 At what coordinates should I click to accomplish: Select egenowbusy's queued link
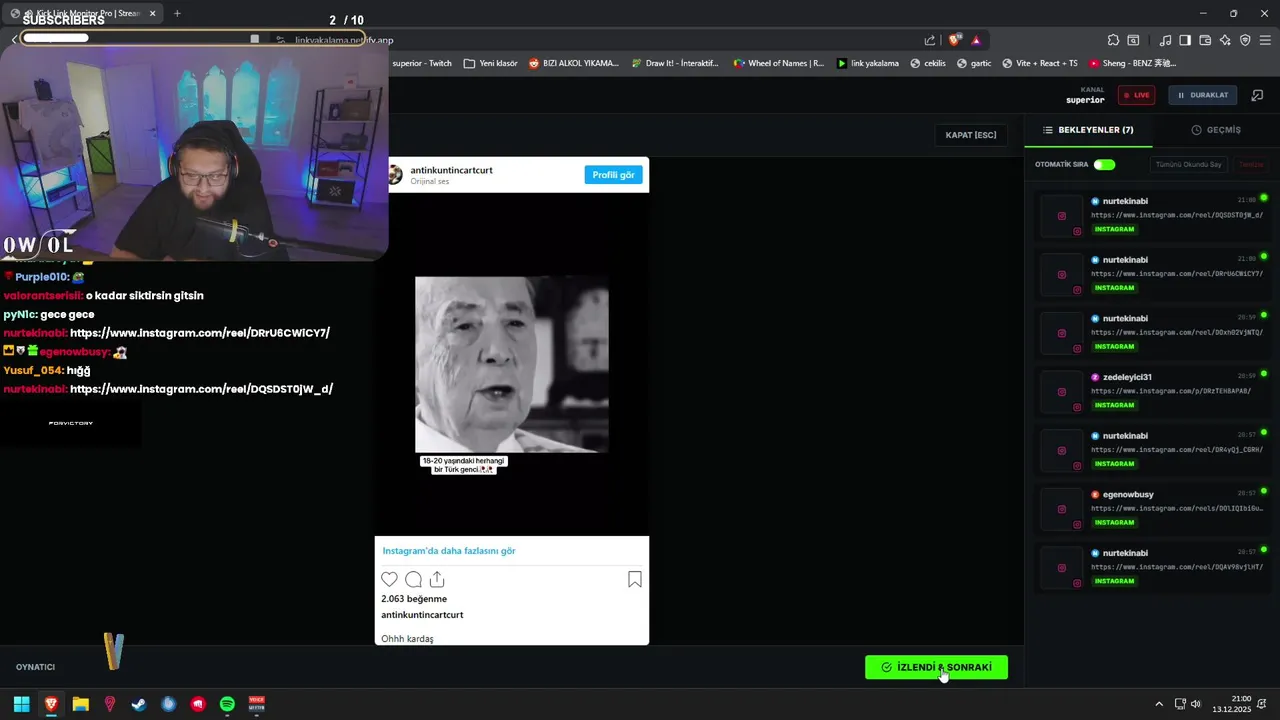1154,508
